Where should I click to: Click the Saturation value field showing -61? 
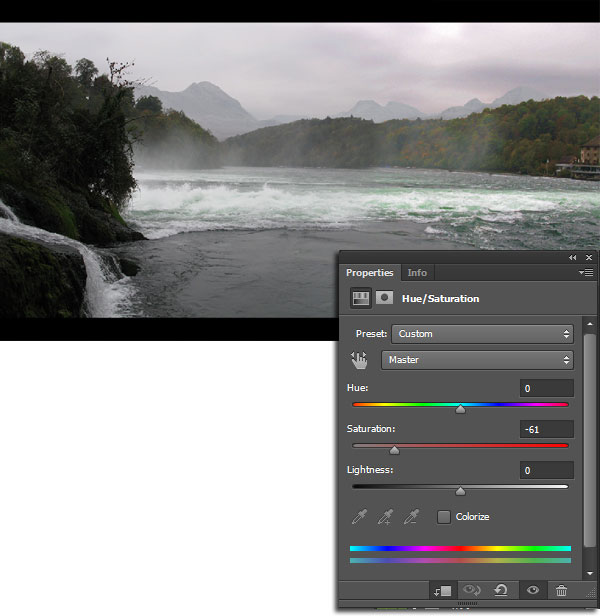click(547, 429)
